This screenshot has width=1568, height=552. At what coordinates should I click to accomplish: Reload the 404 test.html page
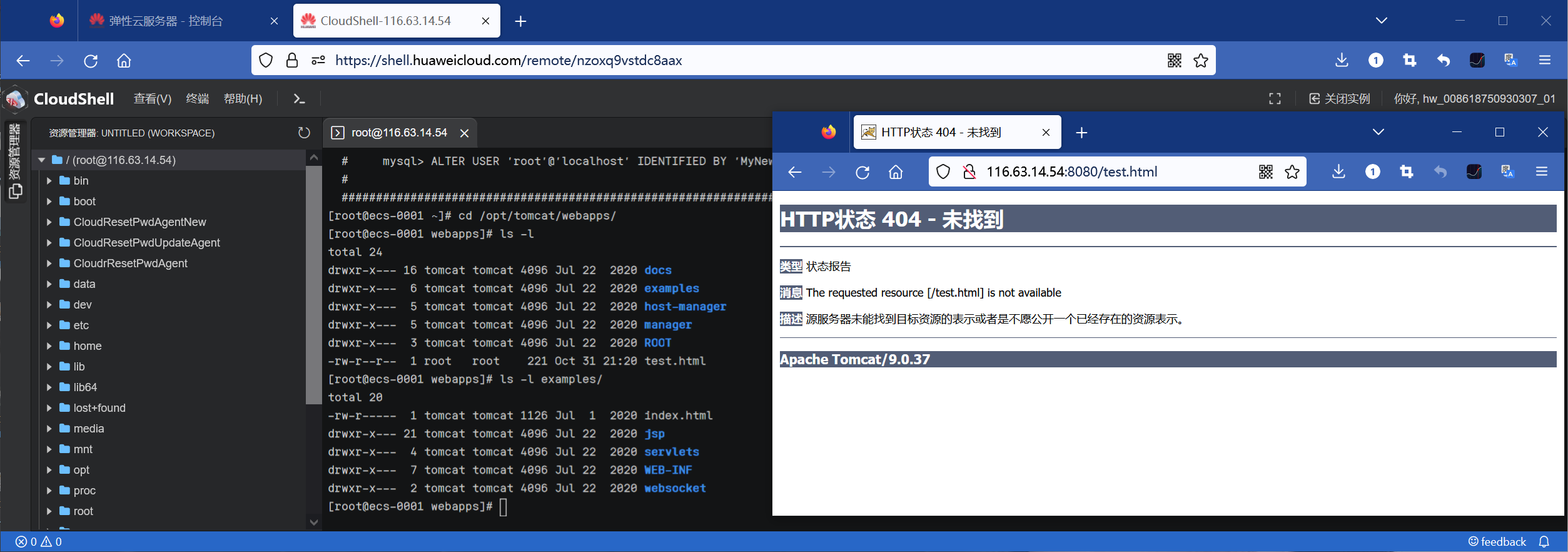pyautogui.click(x=862, y=172)
